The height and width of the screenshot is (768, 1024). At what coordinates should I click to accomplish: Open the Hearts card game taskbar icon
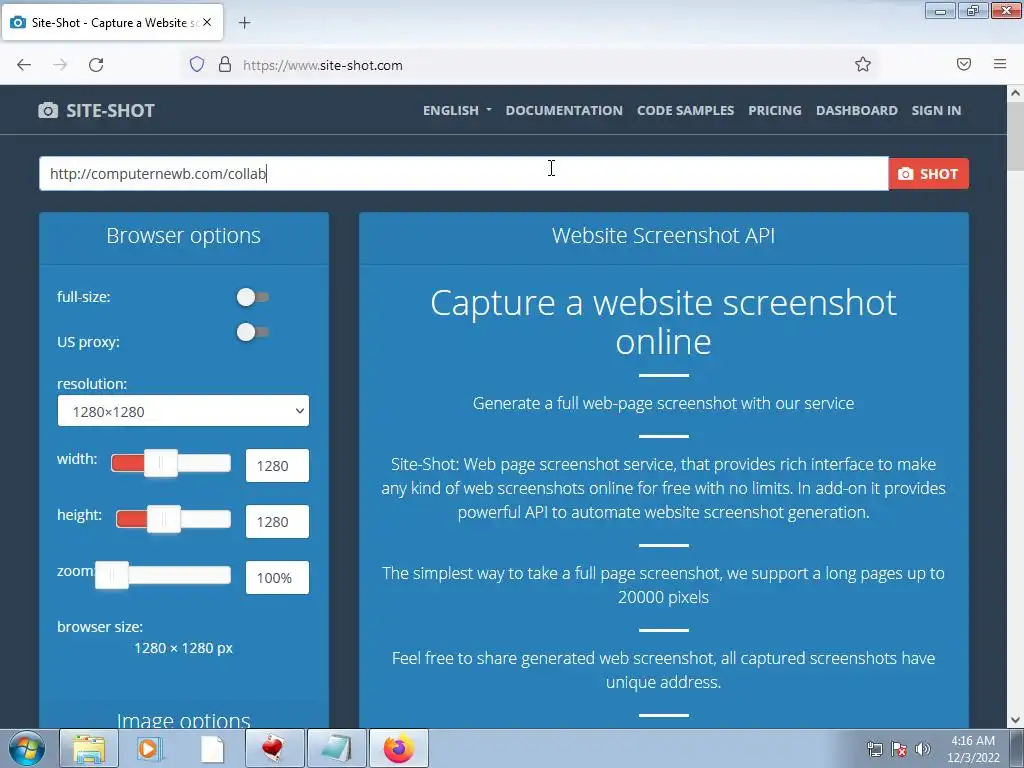[274, 748]
